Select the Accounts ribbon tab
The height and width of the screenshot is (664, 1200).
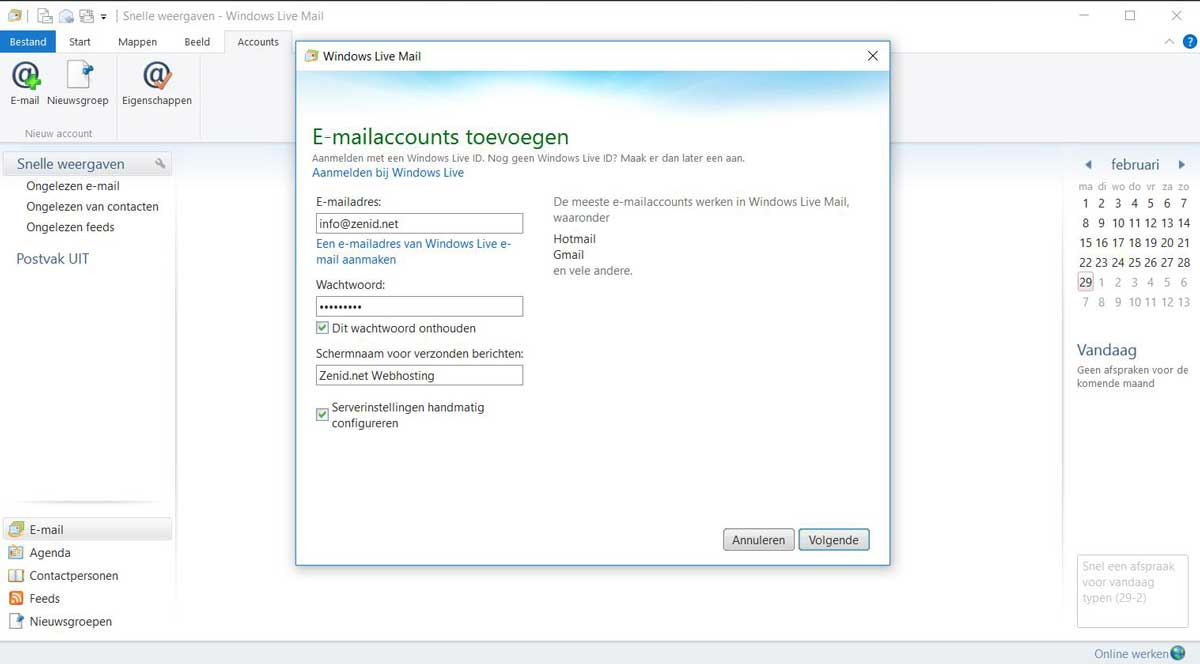258,42
